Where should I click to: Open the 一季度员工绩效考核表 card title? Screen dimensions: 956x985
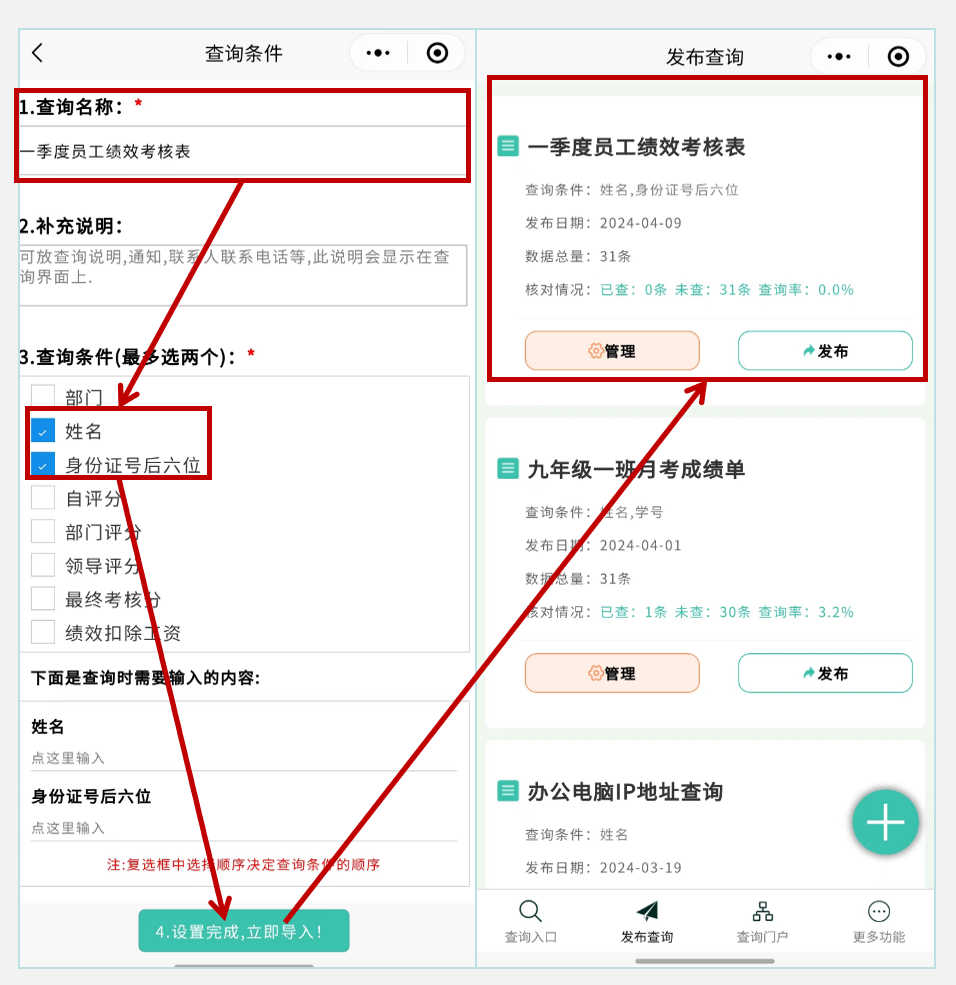636,146
